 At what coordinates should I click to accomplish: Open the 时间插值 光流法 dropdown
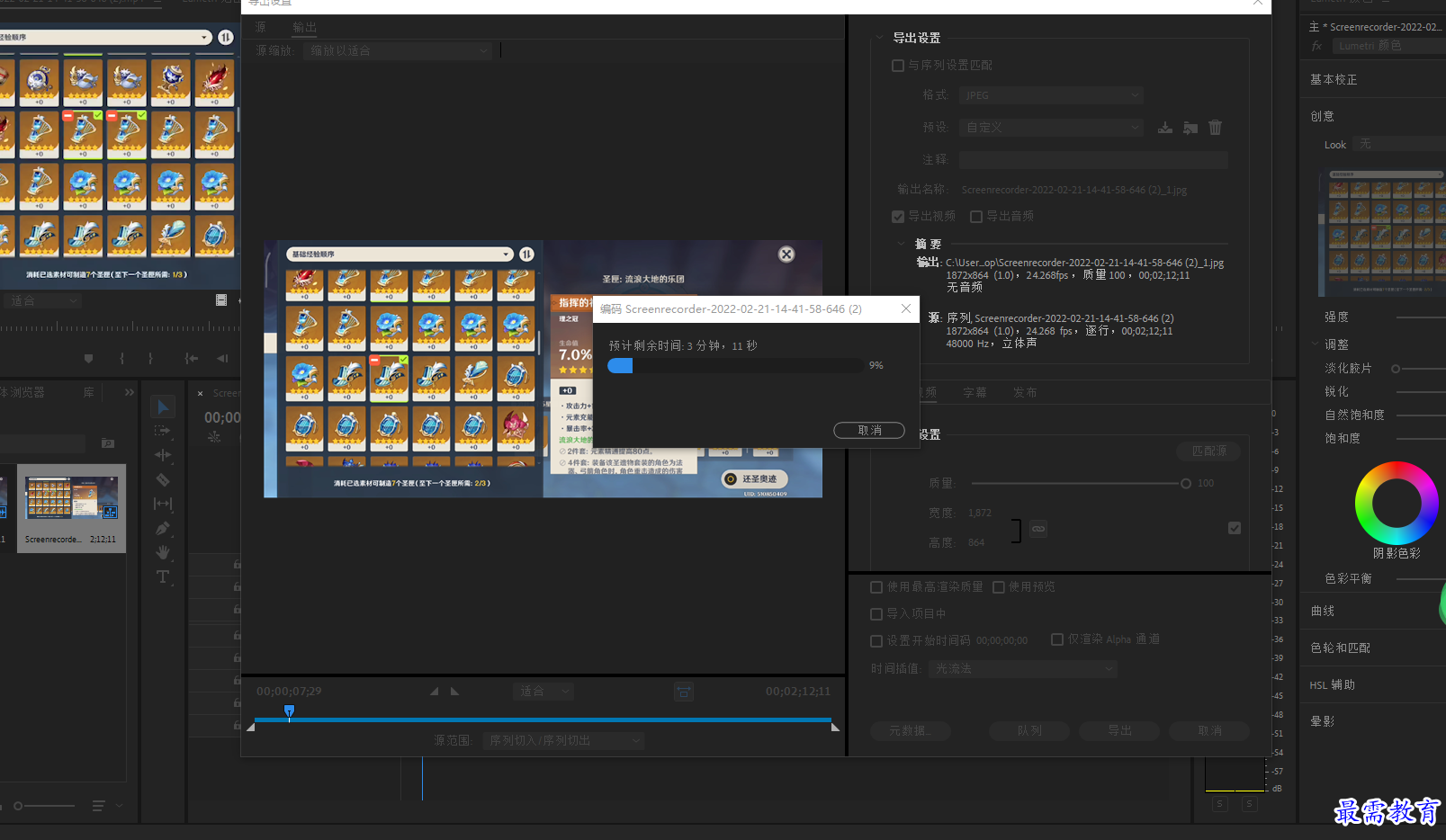click(1022, 669)
